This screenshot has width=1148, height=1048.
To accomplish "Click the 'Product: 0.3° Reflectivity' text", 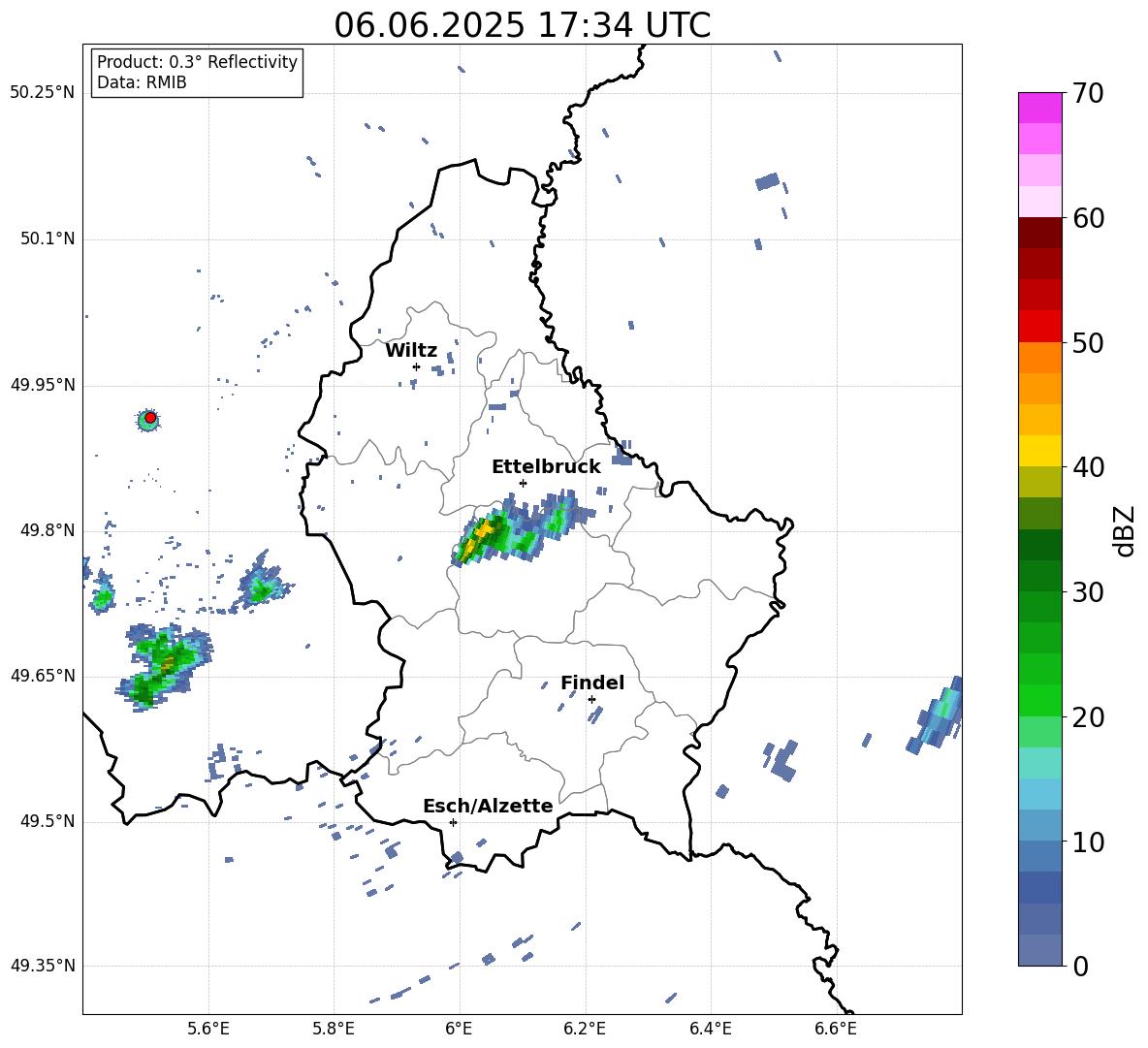I will pos(197,61).
